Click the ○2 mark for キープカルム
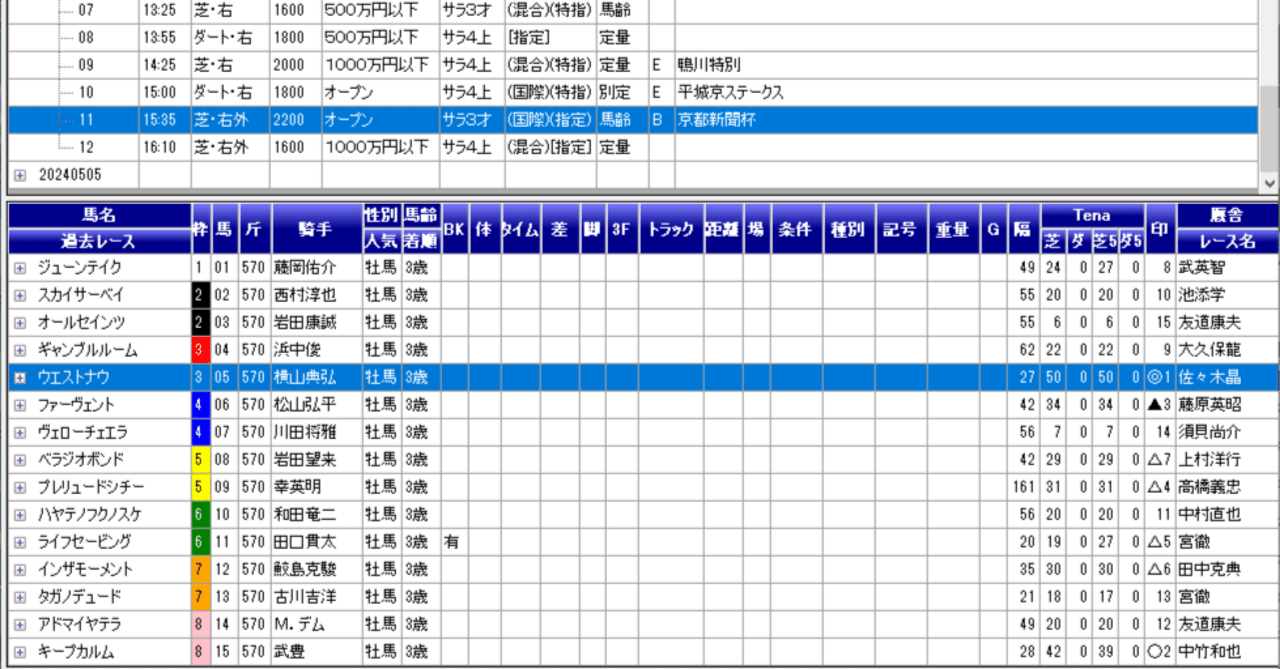1280x669 pixels. click(1160, 651)
